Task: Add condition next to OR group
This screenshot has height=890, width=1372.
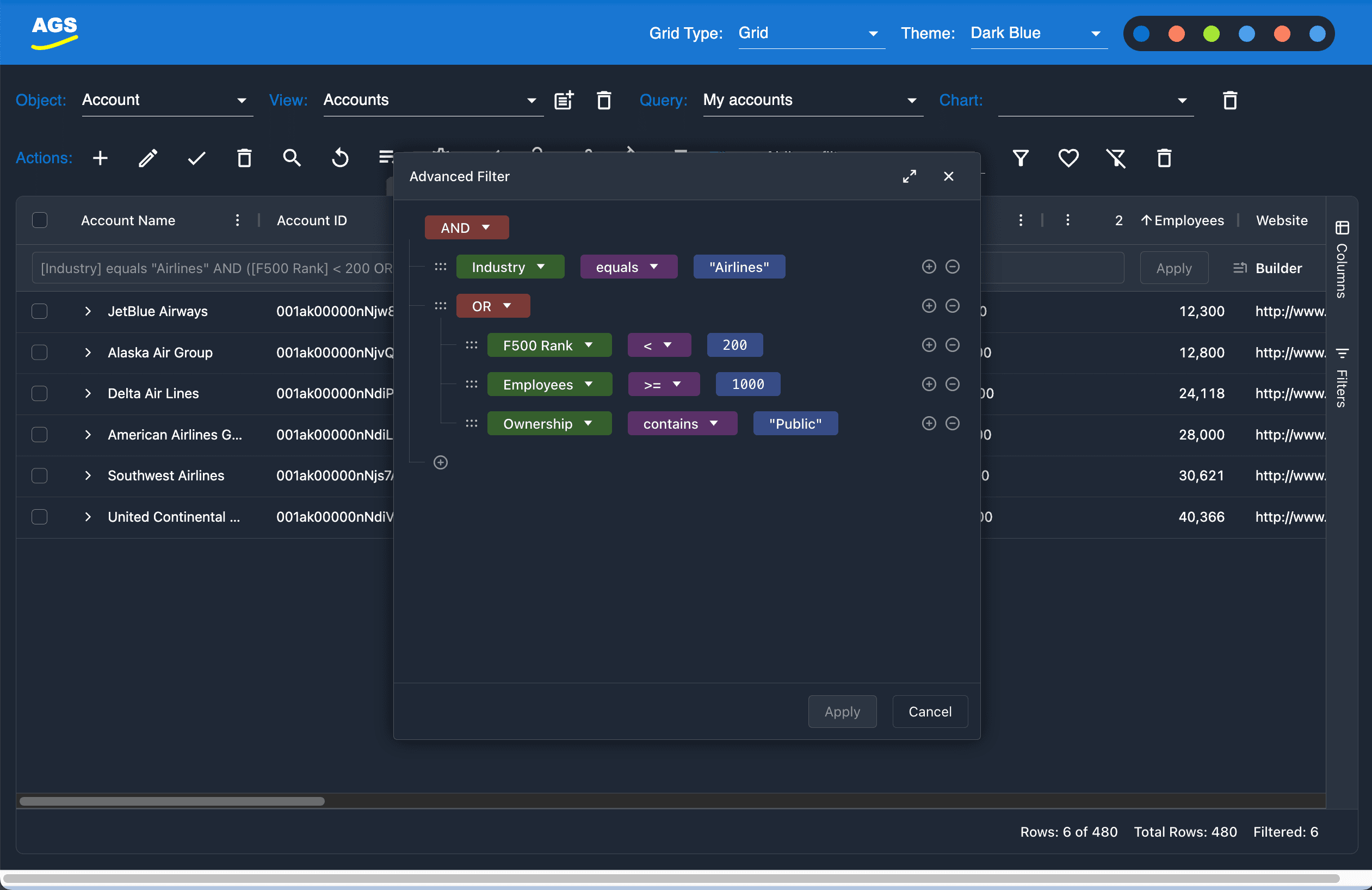Action: [929, 306]
